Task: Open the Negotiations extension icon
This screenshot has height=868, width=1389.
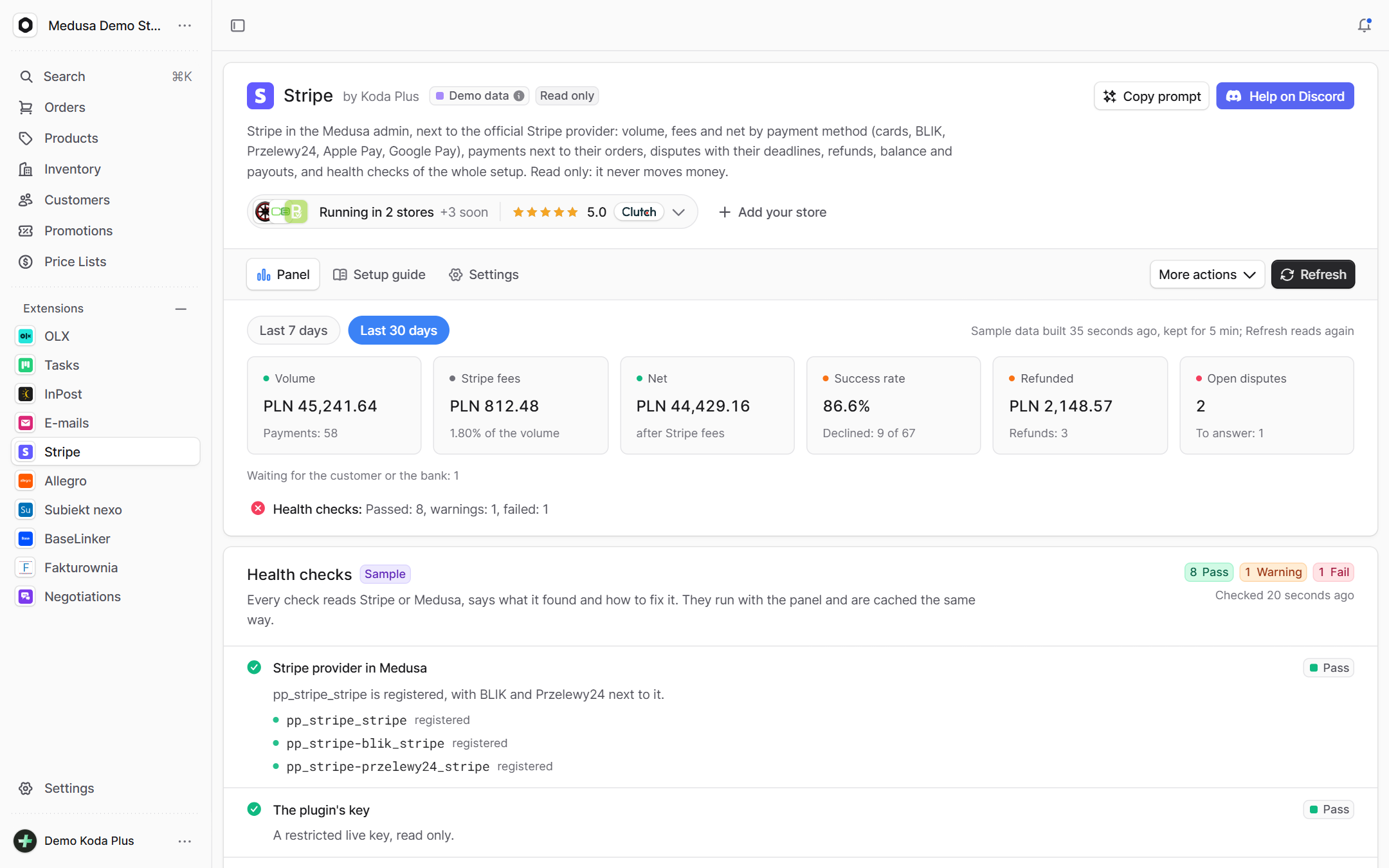Action: [26, 597]
